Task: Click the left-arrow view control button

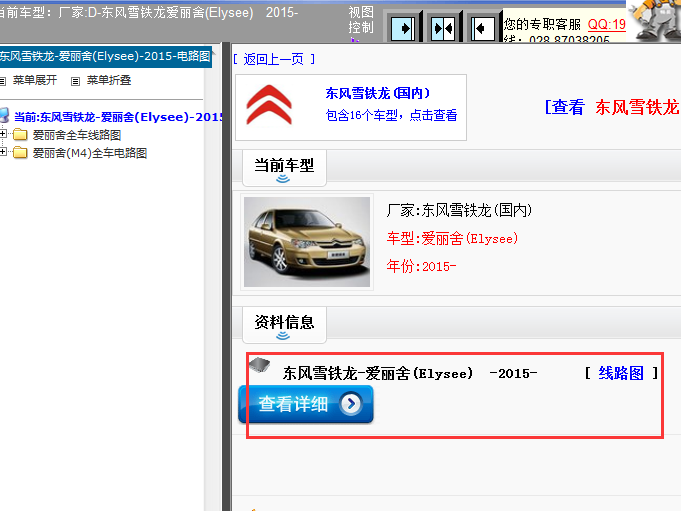Action: tap(483, 29)
